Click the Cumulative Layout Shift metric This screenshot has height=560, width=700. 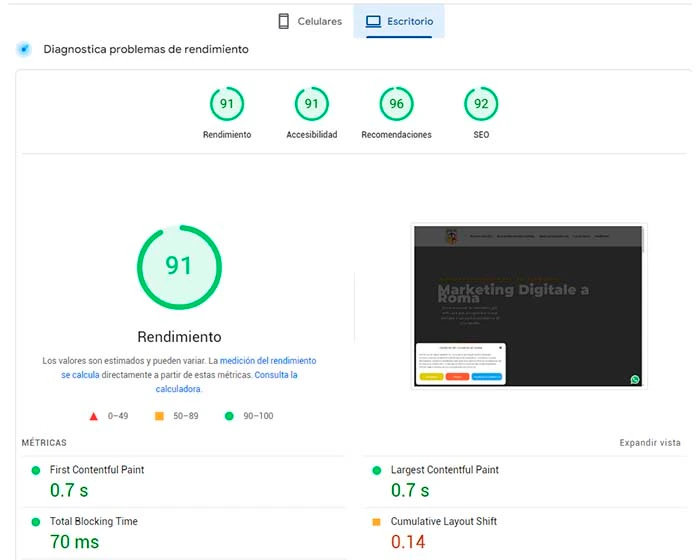tap(443, 522)
